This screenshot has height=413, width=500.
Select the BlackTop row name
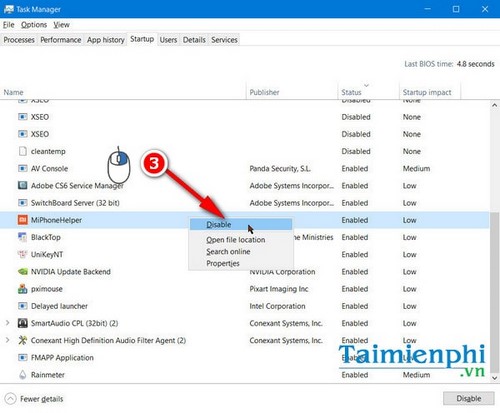[46, 237]
